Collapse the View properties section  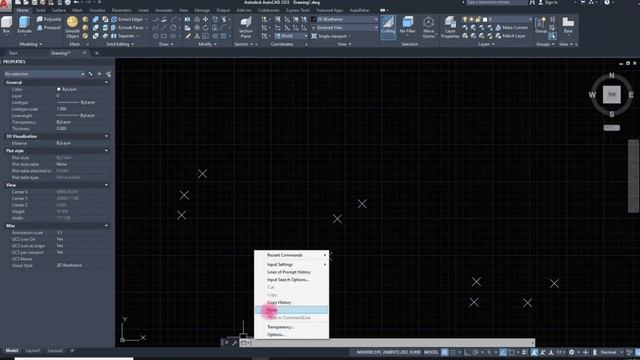click(107, 185)
